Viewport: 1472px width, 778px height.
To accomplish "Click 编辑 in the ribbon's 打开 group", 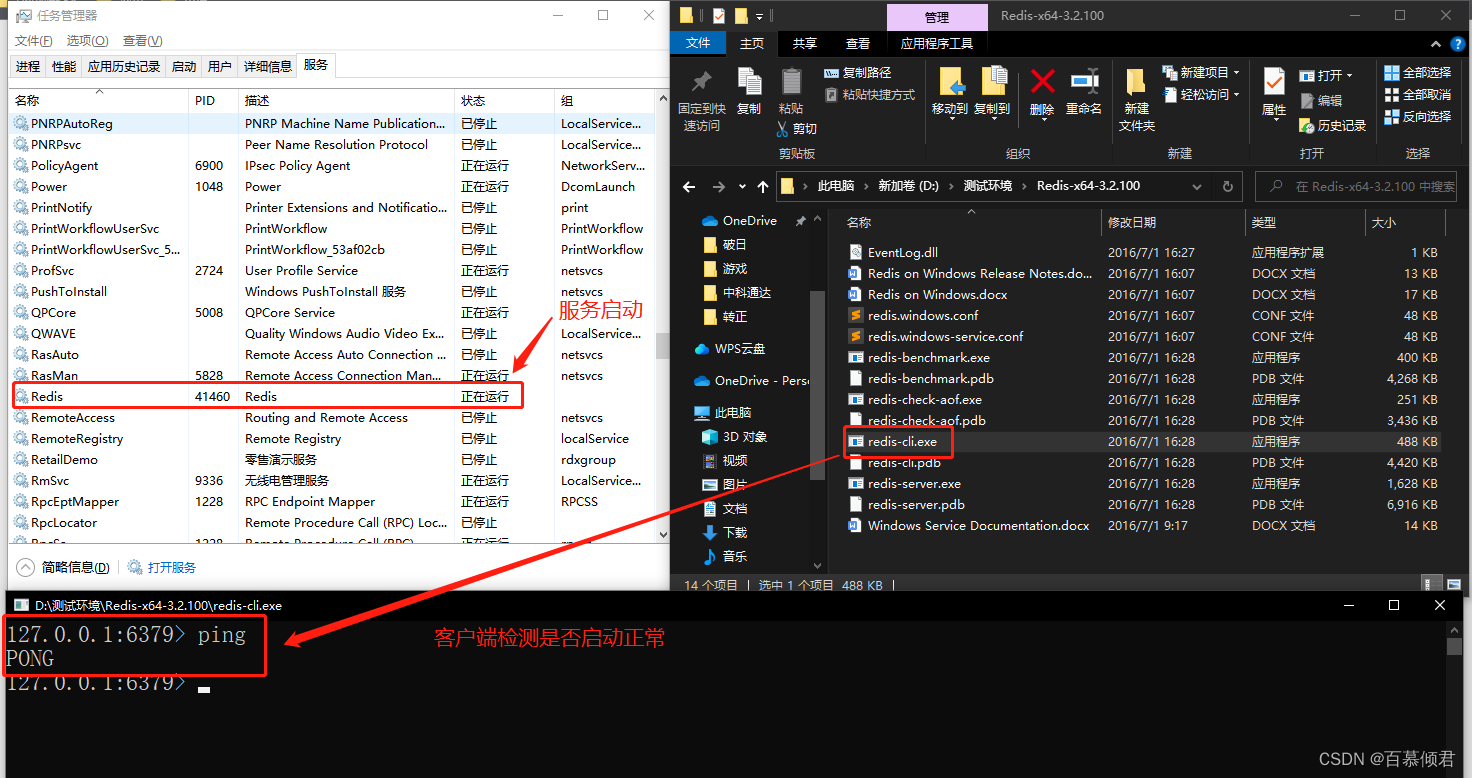I will pyautogui.click(x=1321, y=101).
